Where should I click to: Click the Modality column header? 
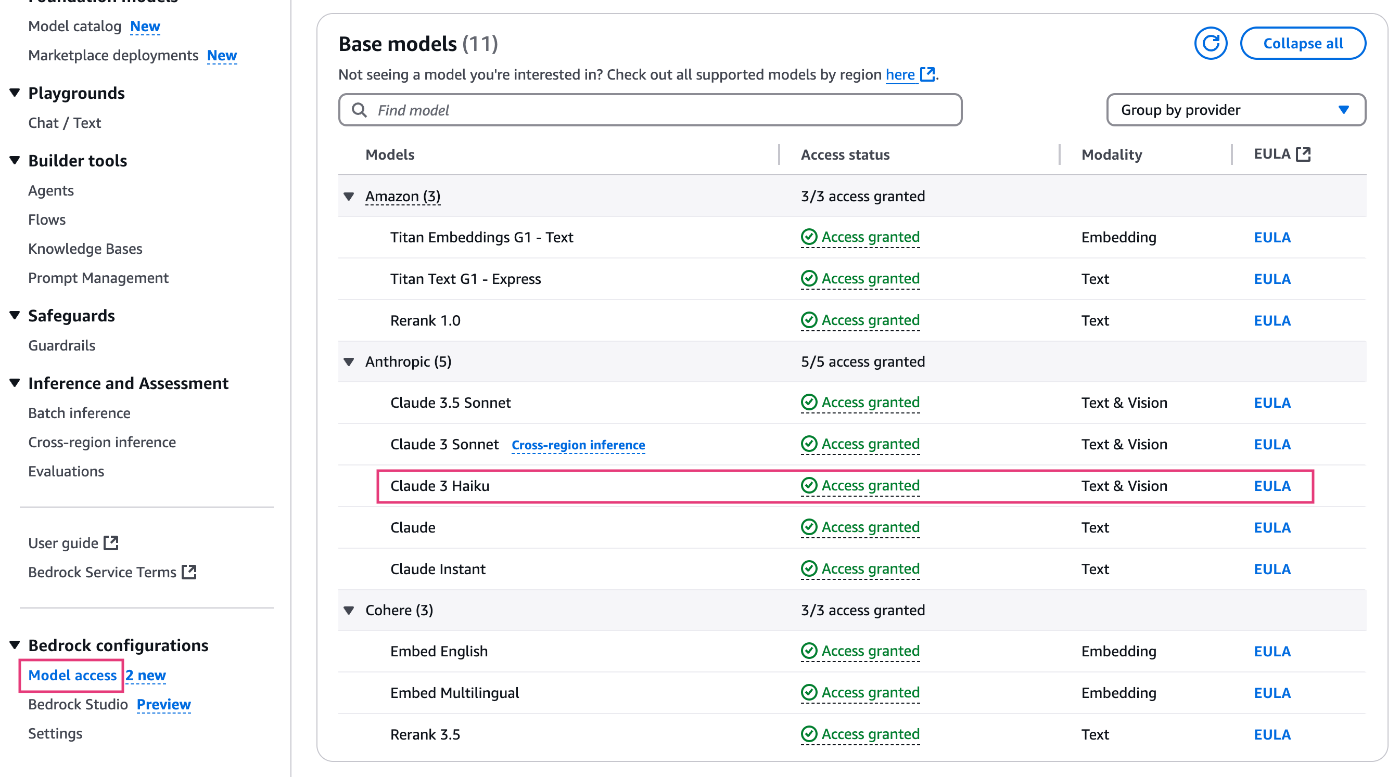[x=1112, y=154]
